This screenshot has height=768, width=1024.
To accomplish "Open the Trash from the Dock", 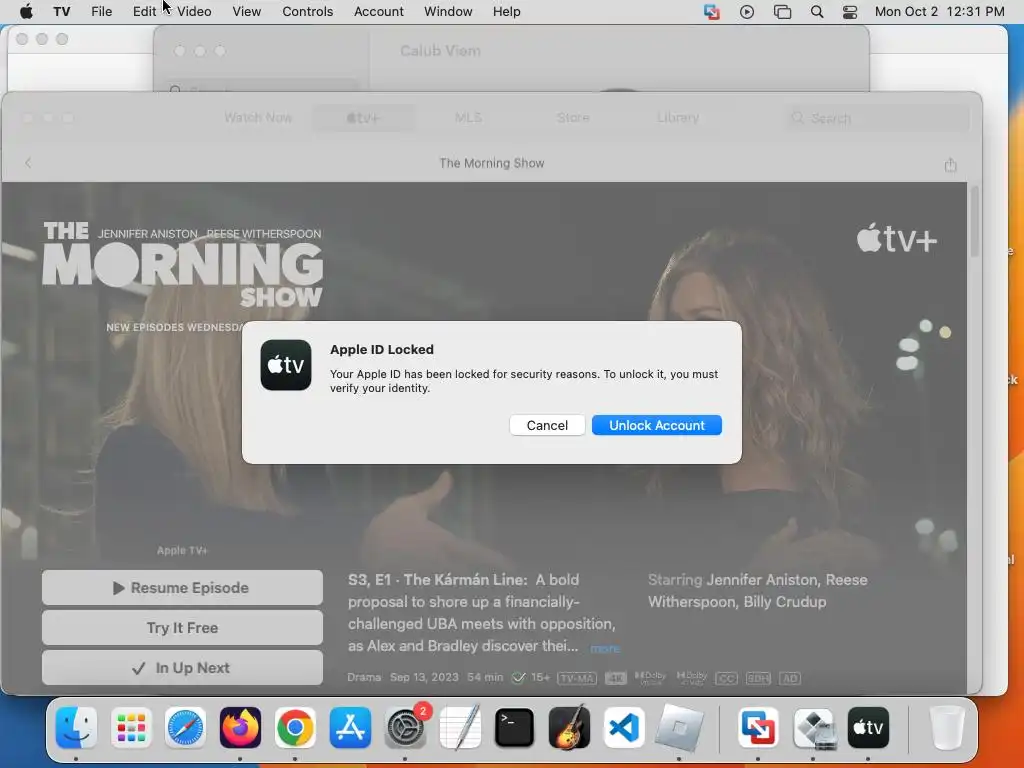I will click(947, 728).
